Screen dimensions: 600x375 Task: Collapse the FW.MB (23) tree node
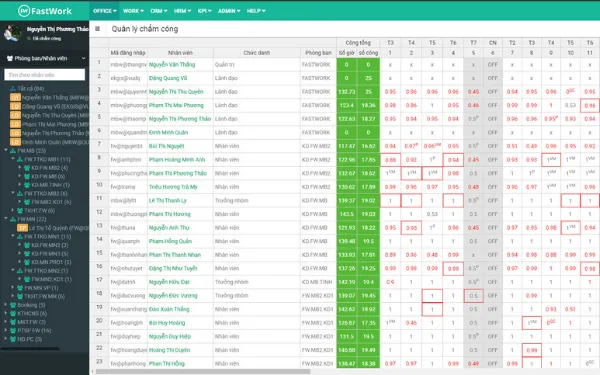click(6, 150)
